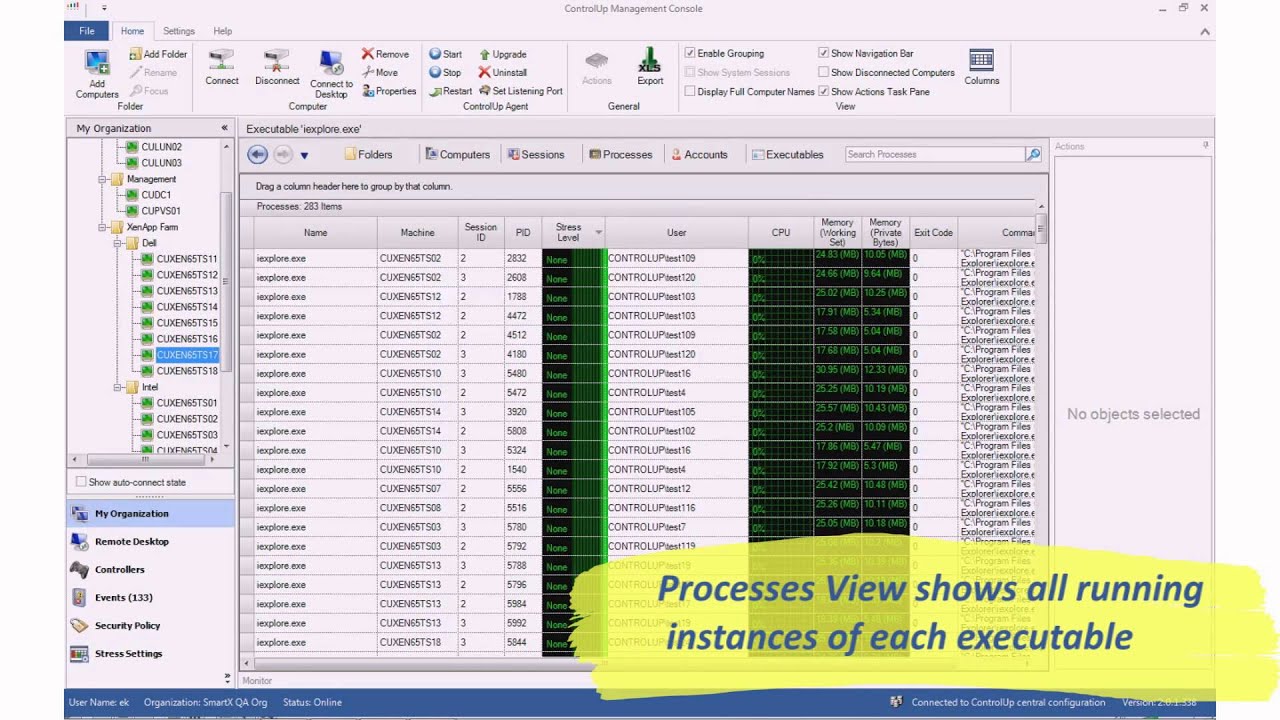Uninstall the ControlUp Agent
Image resolution: width=1280 pixels, height=720 pixels.
[502, 72]
